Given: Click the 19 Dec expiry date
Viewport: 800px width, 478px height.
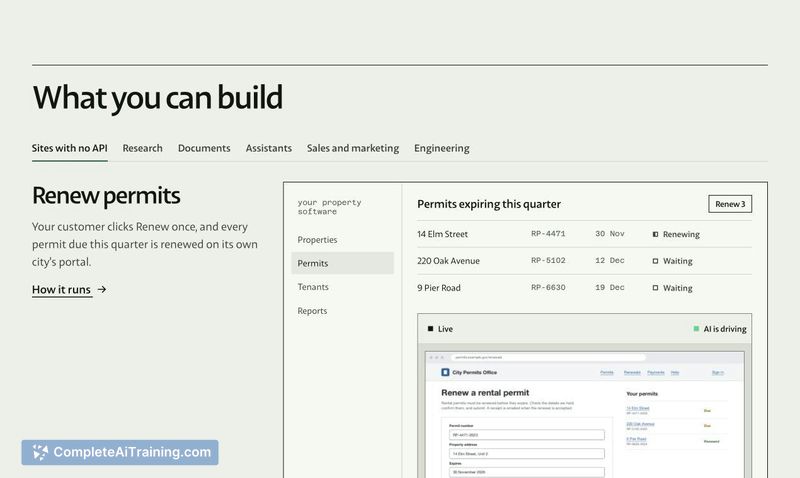Looking at the screenshot, I should coord(610,287).
